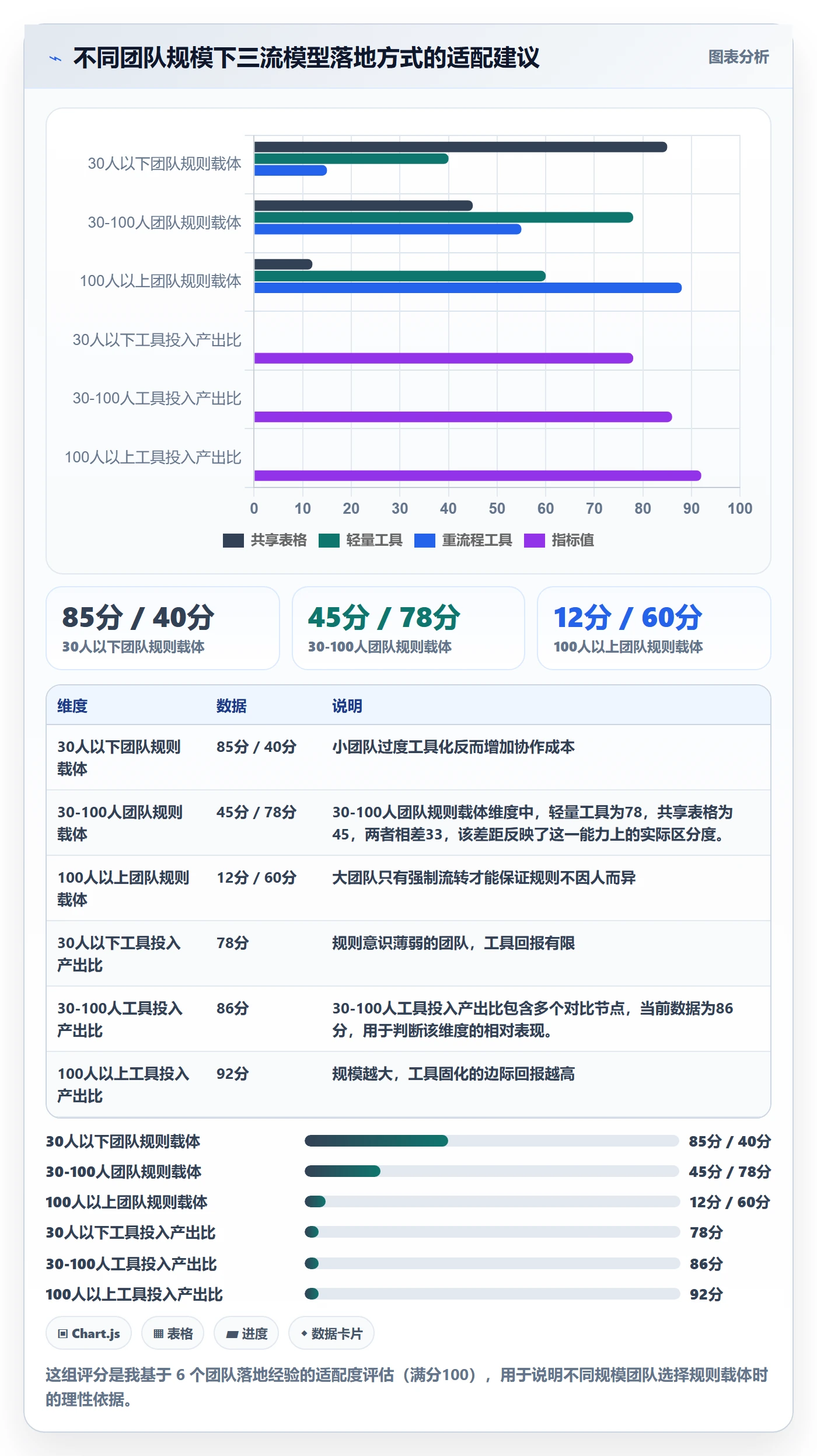Screen dimensions: 817x1456
Task: Toggle the 指标值 legend swatch
Action: coord(534,541)
